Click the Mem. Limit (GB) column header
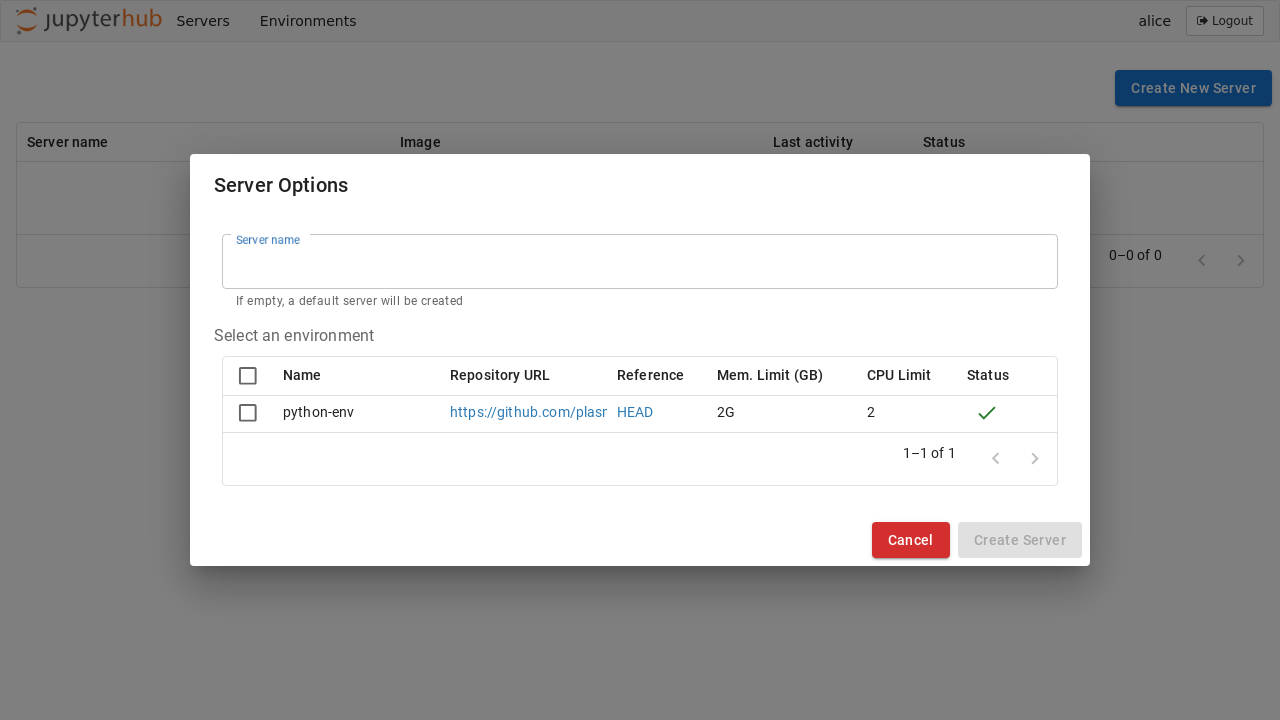The height and width of the screenshot is (720, 1280). (769, 375)
